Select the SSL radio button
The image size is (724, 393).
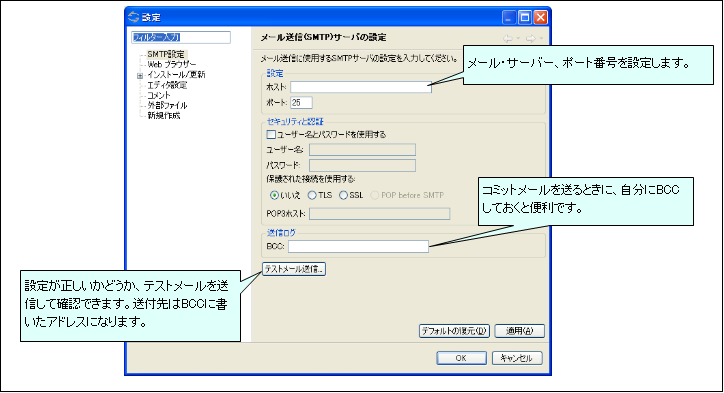click(343, 195)
